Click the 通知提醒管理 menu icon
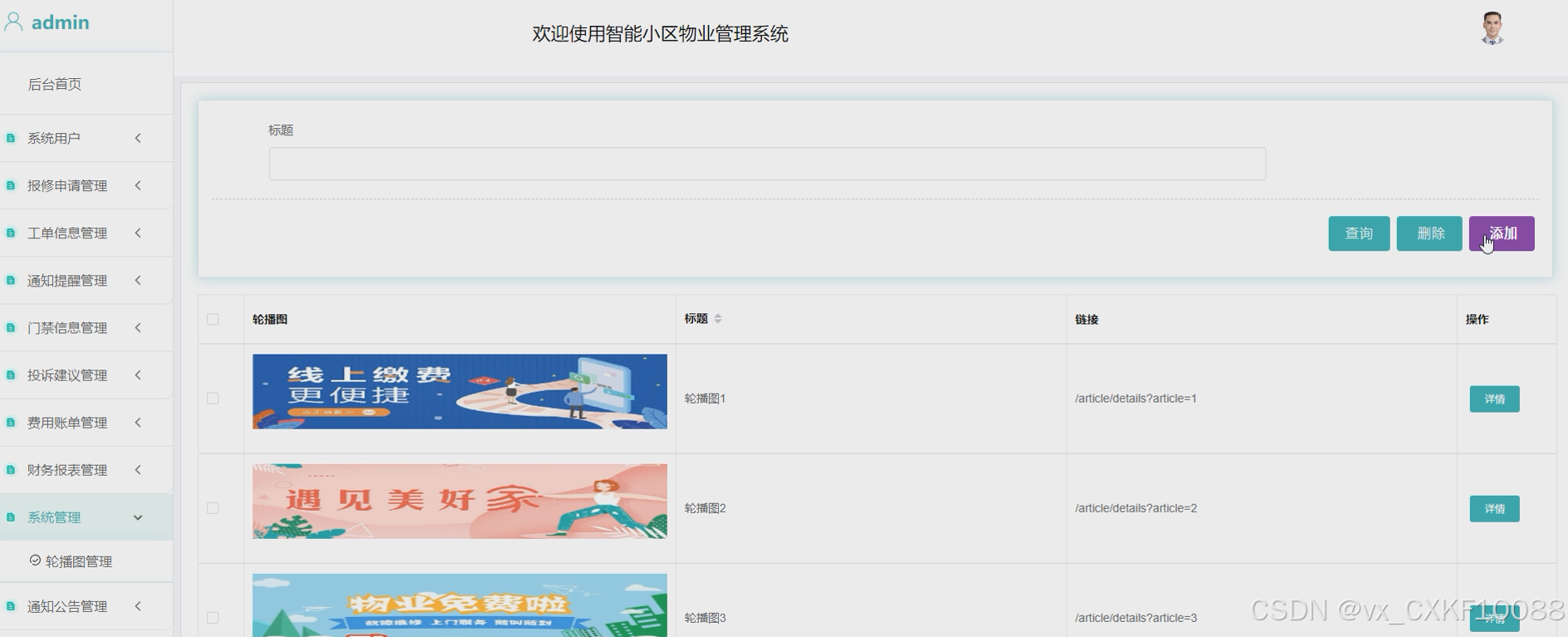1568x637 pixels. click(x=11, y=280)
